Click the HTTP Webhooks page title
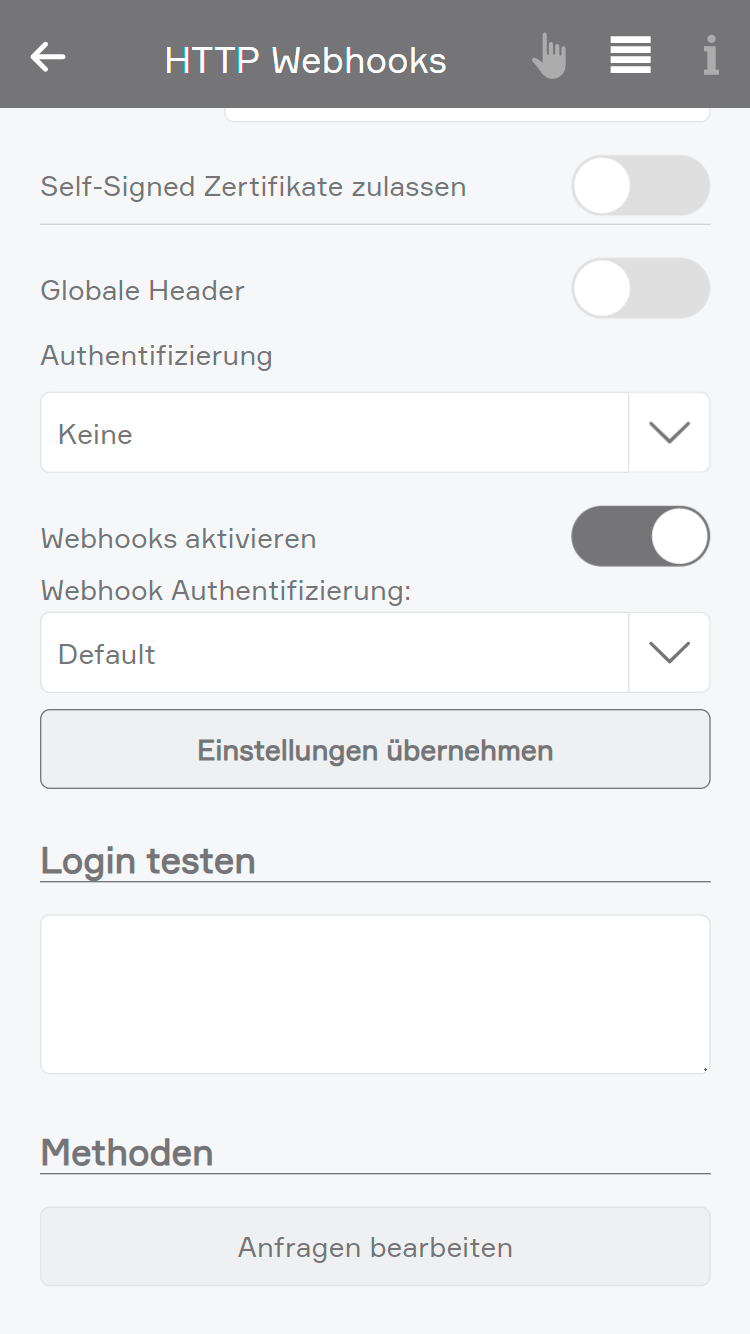Viewport: 750px width, 1334px height. click(305, 60)
